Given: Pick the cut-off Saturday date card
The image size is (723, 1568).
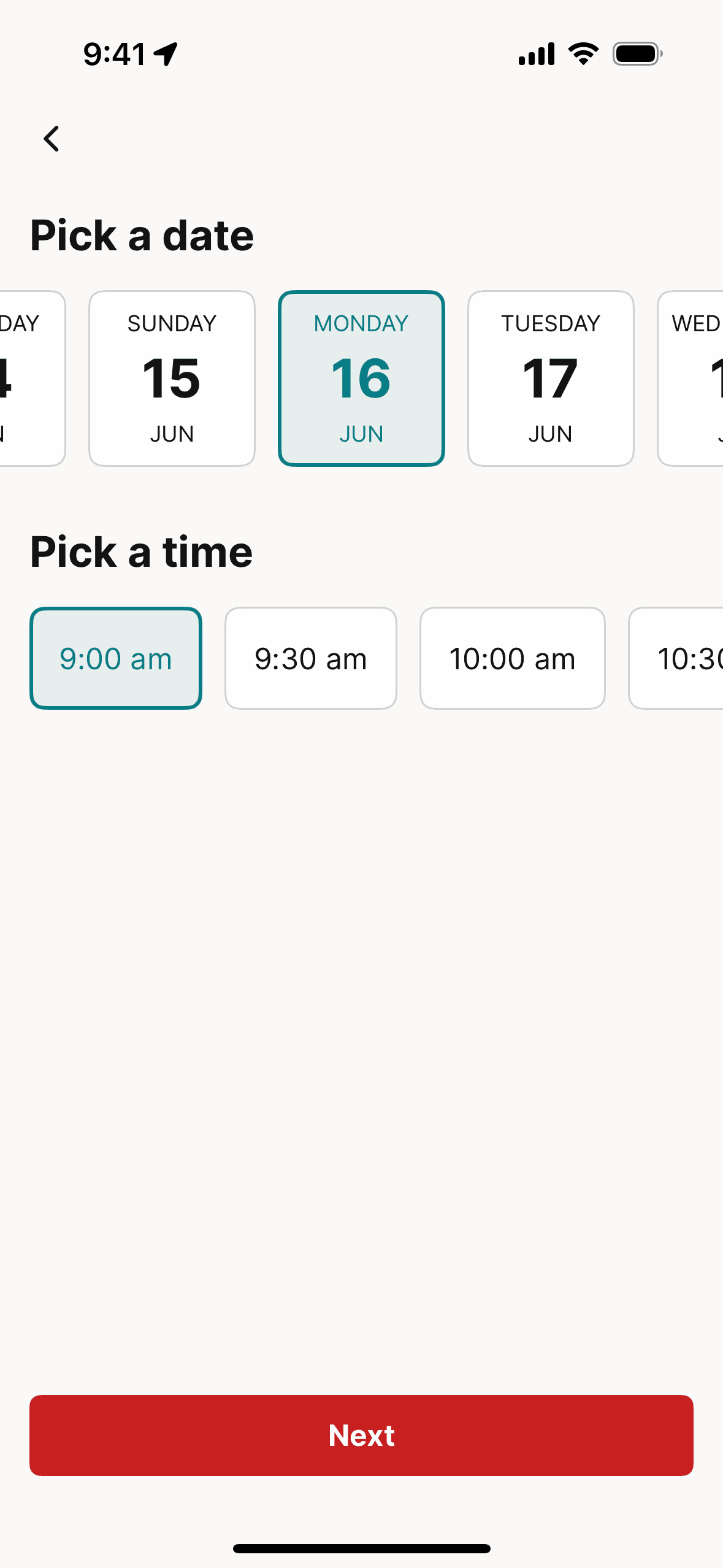Looking at the screenshot, I should [29, 379].
